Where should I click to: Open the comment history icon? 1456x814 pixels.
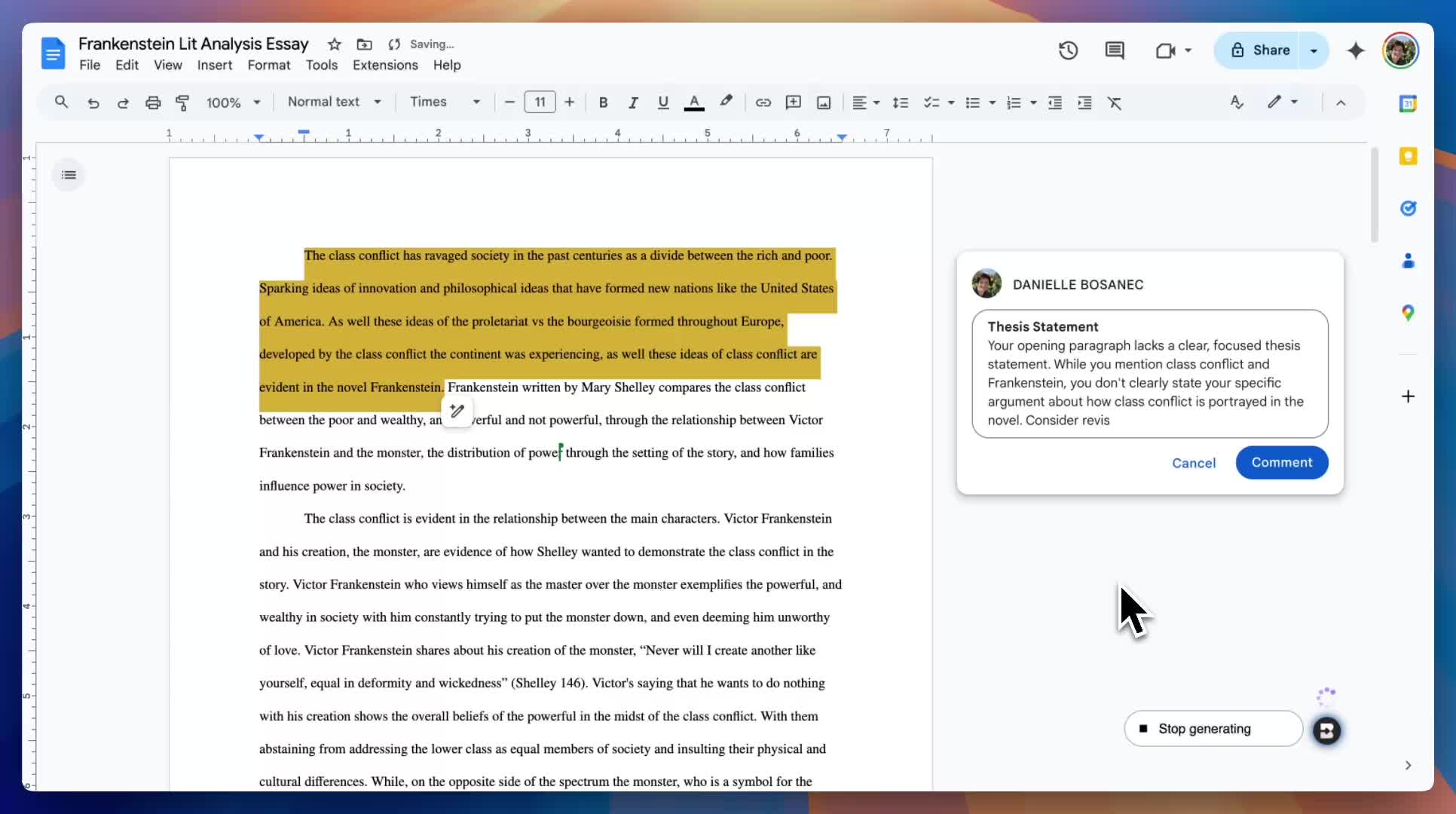pos(1115,50)
